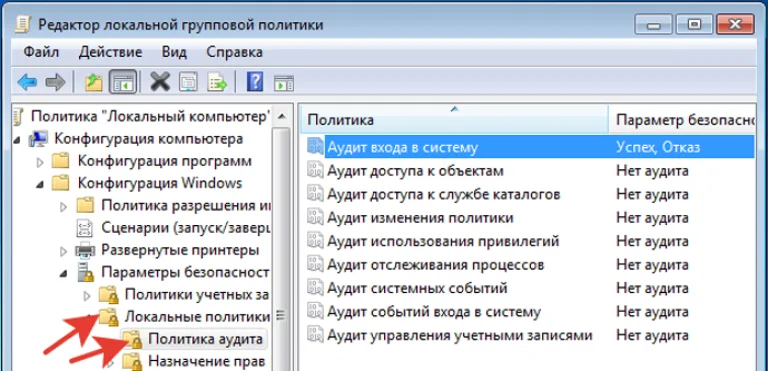Viewport: 768px width, 371px height.
Task: Click the icon beside Аудит изменения политики
Action: (x=315, y=218)
